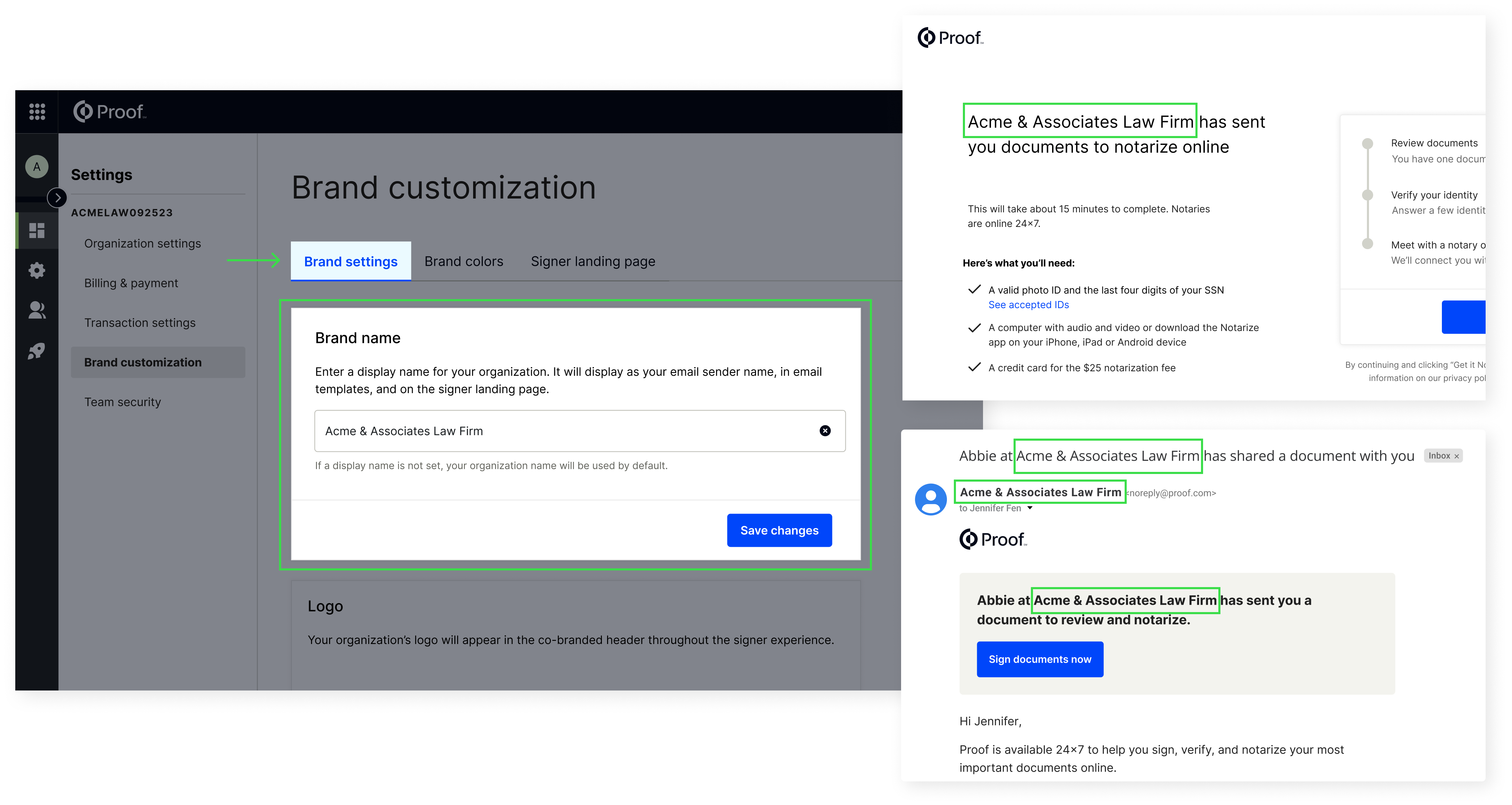Open Billing & payment settings
Image resolution: width=1512 pixels, height=805 pixels.
click(131, 283)
